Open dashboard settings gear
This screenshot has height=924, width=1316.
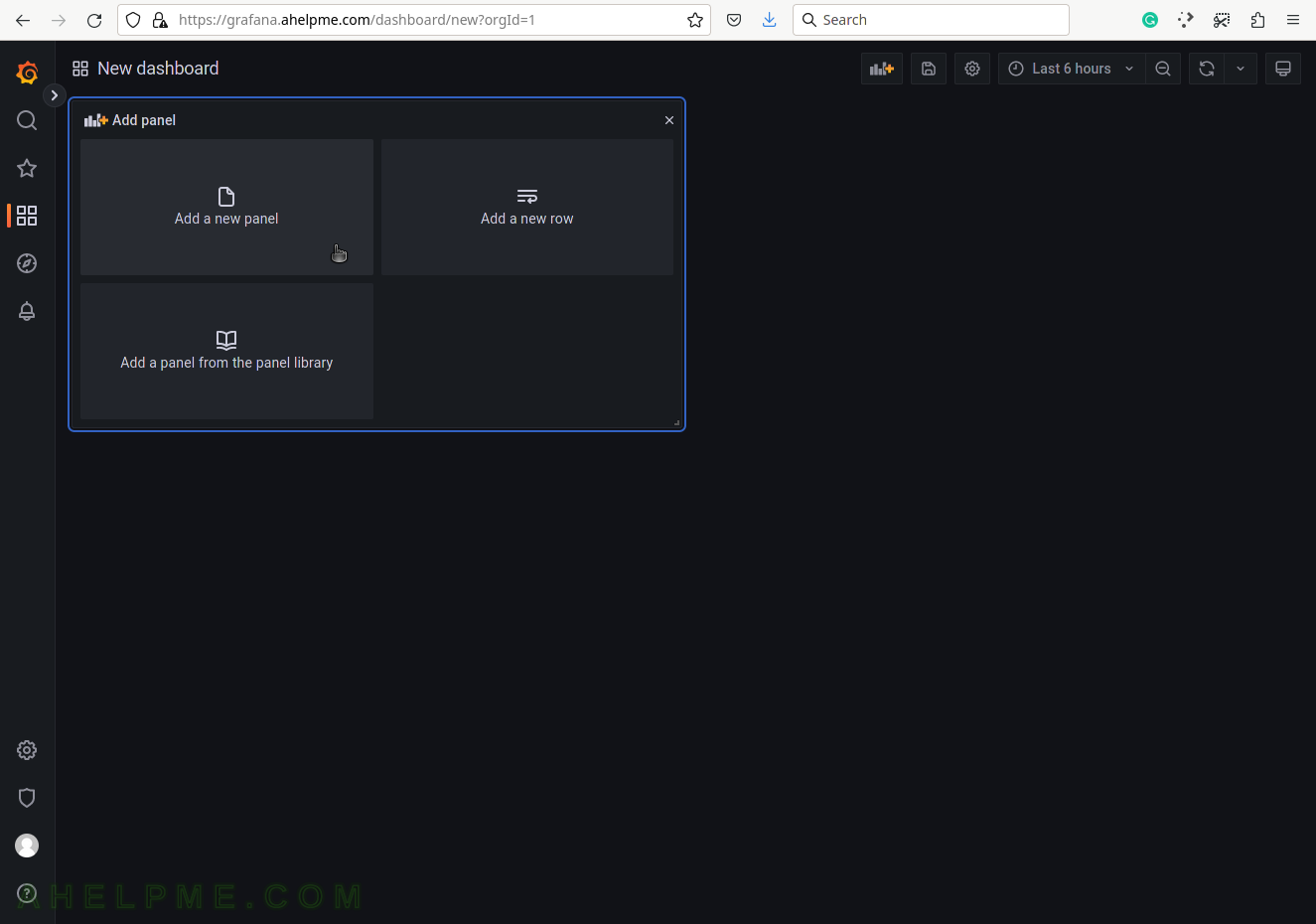click(972, 69)
